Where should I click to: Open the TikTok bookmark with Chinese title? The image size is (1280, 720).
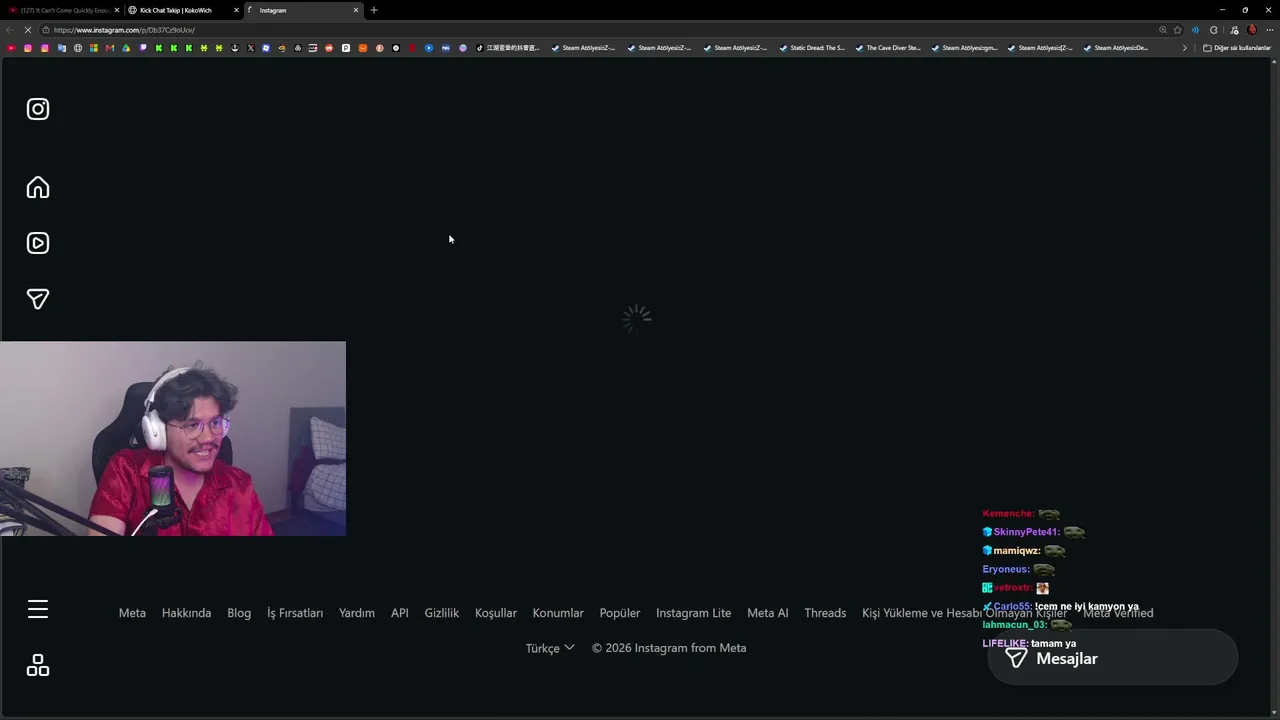pos(508,48)
